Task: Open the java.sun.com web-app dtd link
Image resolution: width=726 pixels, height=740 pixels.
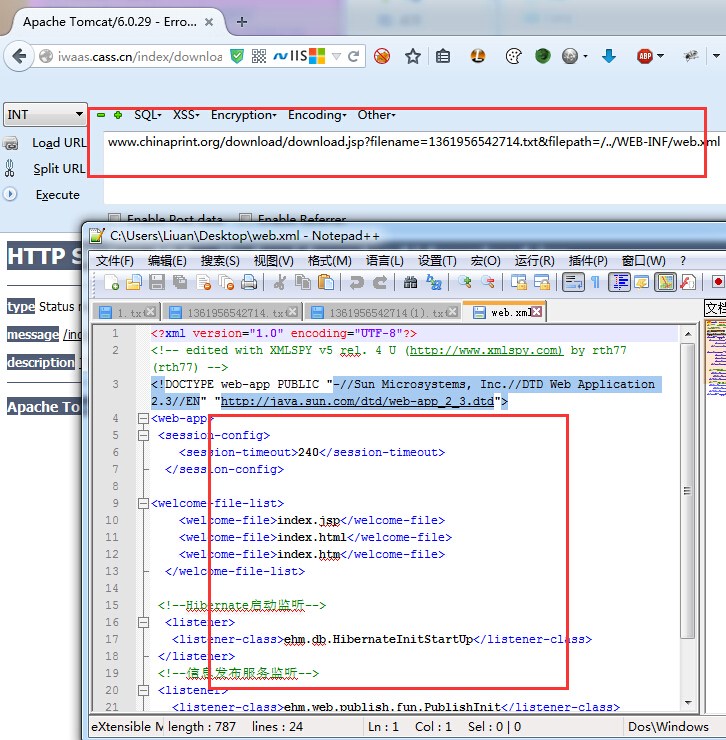Action: (357, 401)
